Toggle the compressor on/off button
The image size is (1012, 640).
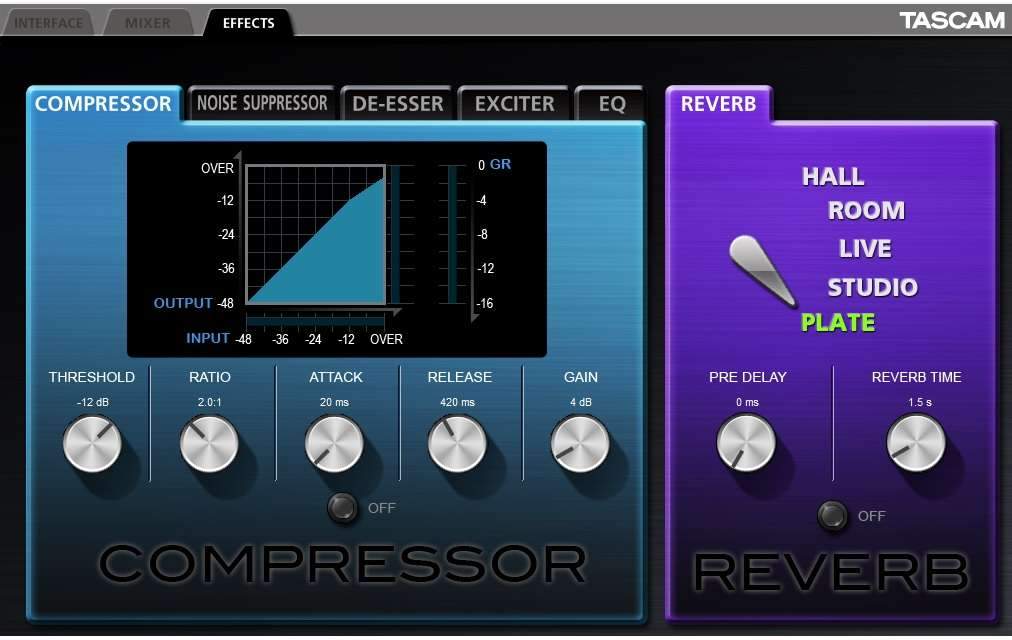[x=343, y=508]
